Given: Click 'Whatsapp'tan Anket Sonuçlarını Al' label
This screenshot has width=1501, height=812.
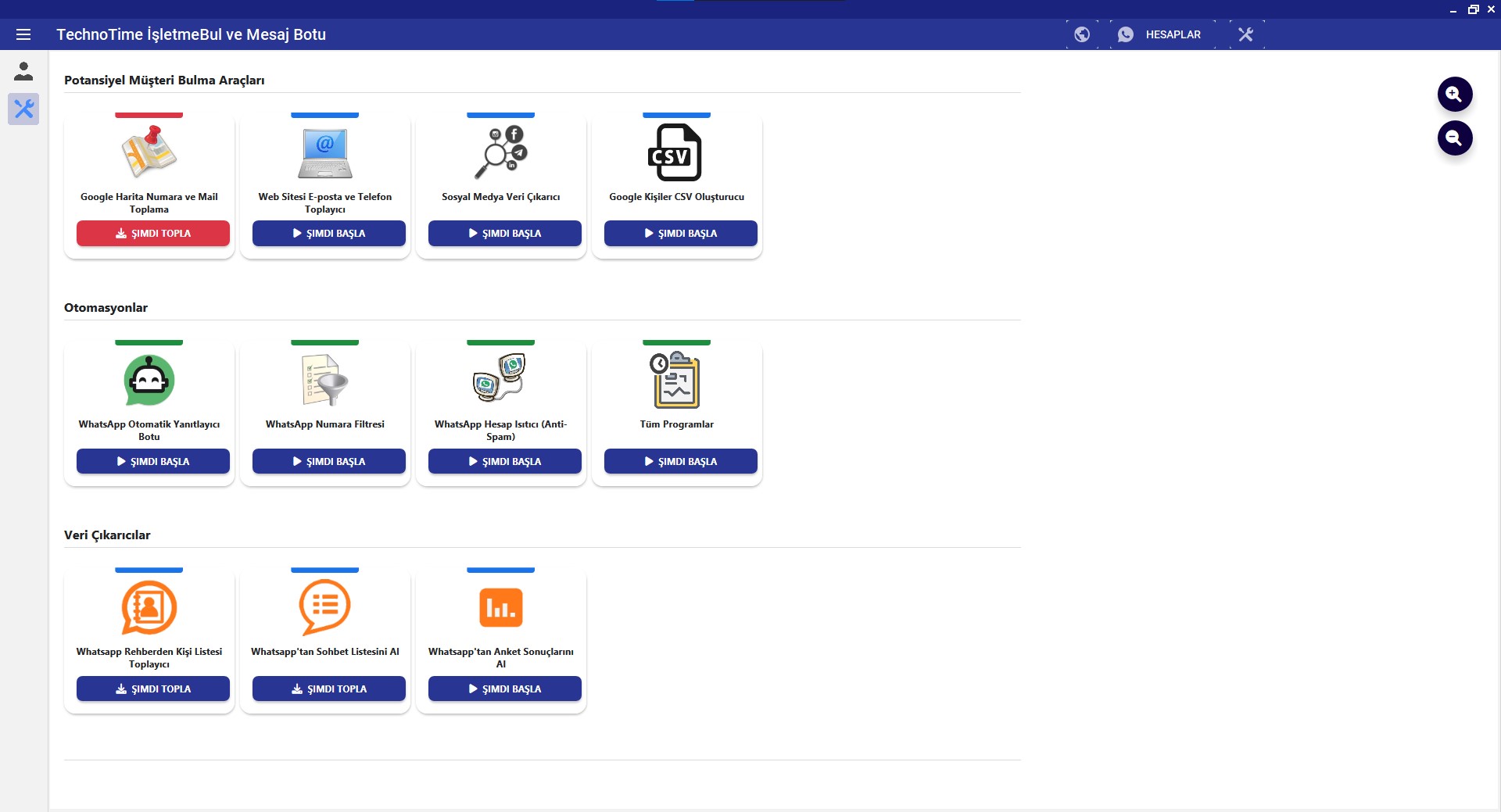Looking at the screenshot, I should tap(500, 658).
